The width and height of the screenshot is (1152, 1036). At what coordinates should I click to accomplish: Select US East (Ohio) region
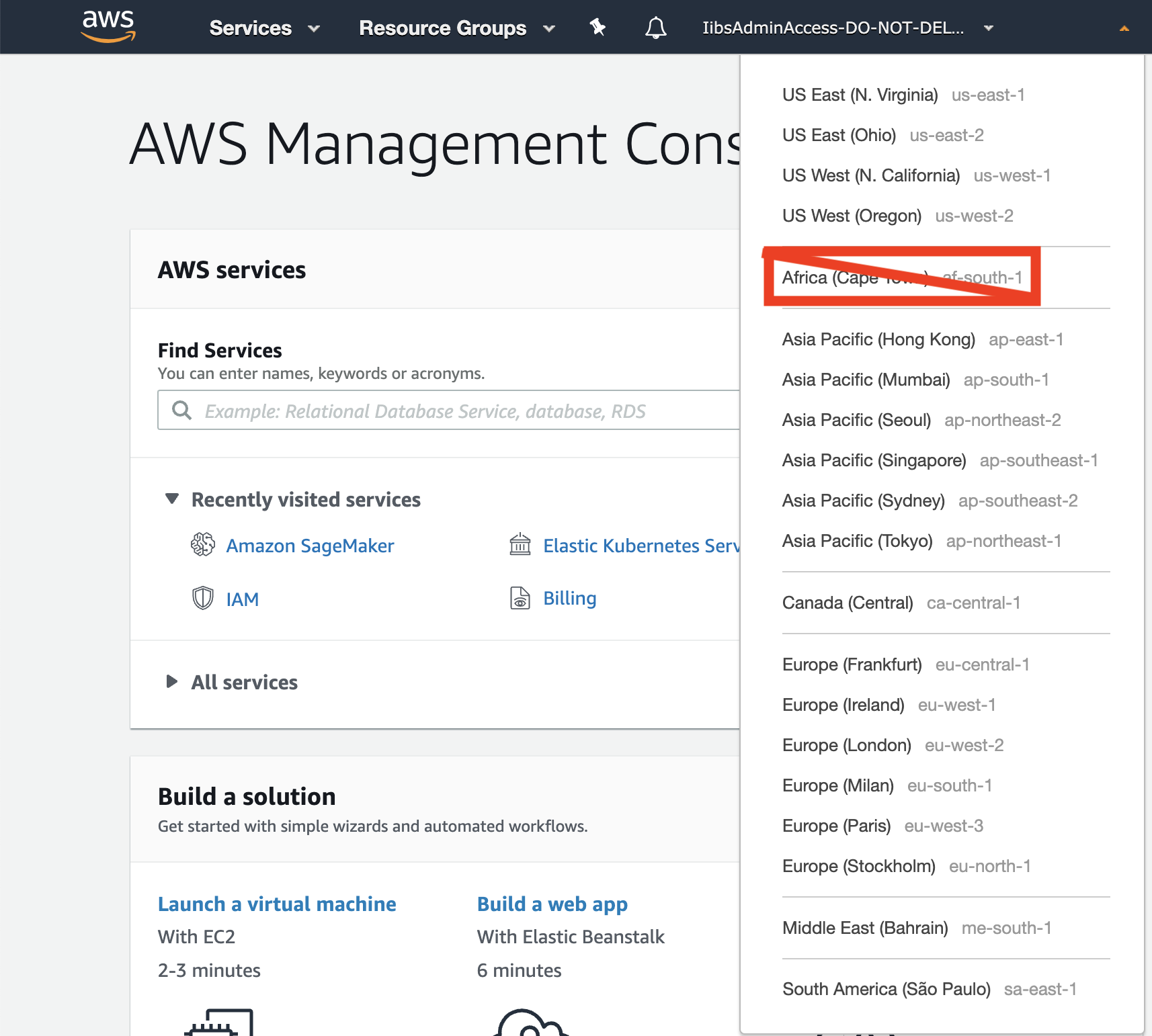882,135
